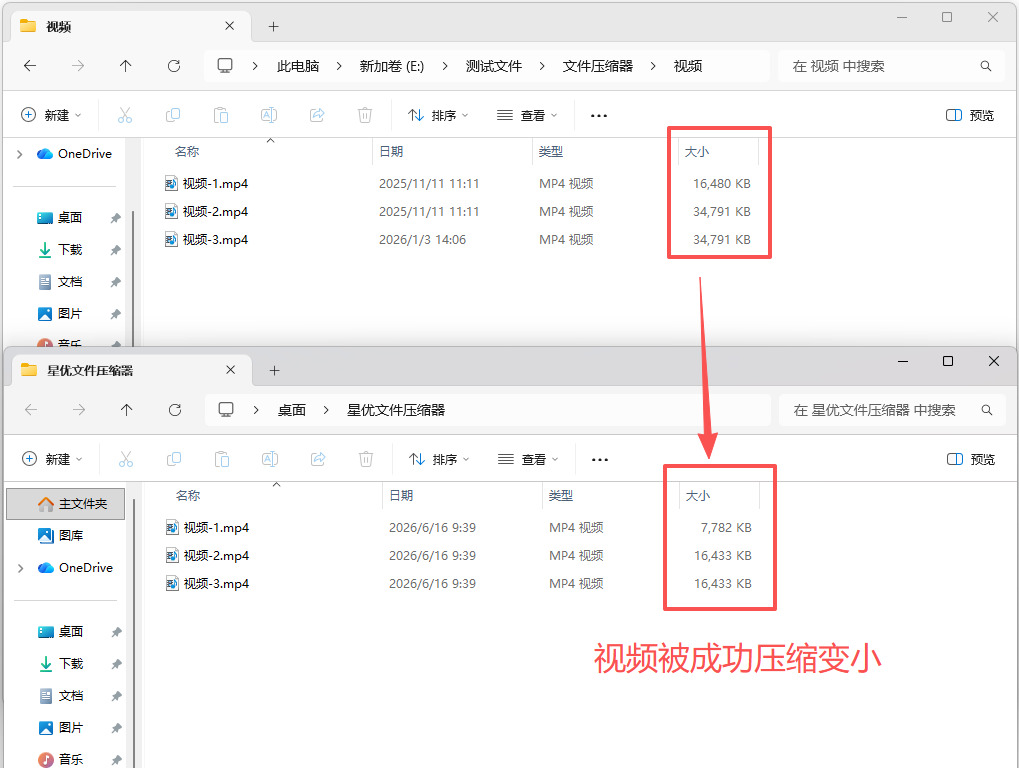Screen dimensions: 1019x768
Task: Click monitor icon in 星优文件压缩器 address bar
Action: pos(226,410)
